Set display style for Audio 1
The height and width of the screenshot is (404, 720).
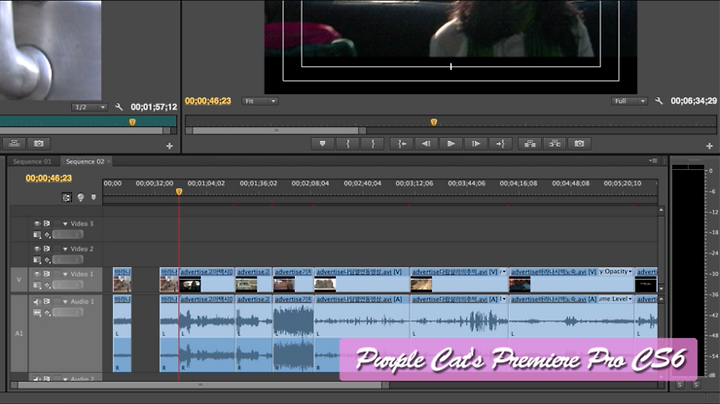point(37,313)
